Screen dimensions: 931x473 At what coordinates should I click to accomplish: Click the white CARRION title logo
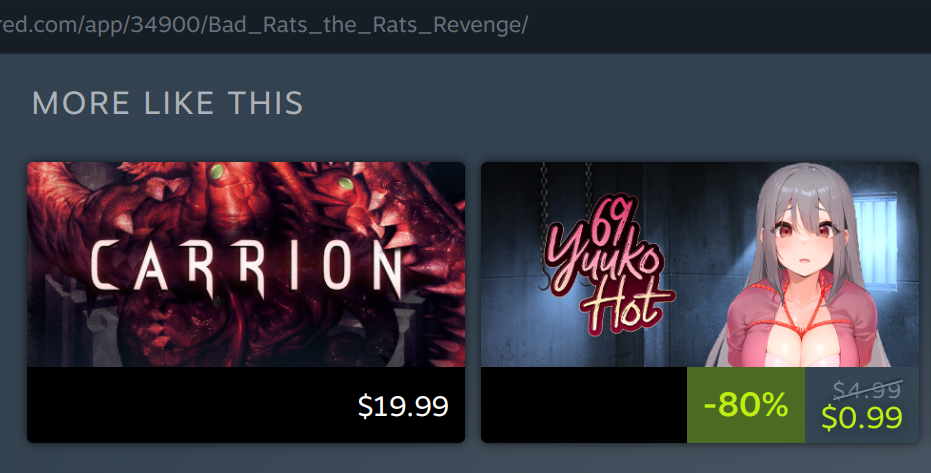246,268
